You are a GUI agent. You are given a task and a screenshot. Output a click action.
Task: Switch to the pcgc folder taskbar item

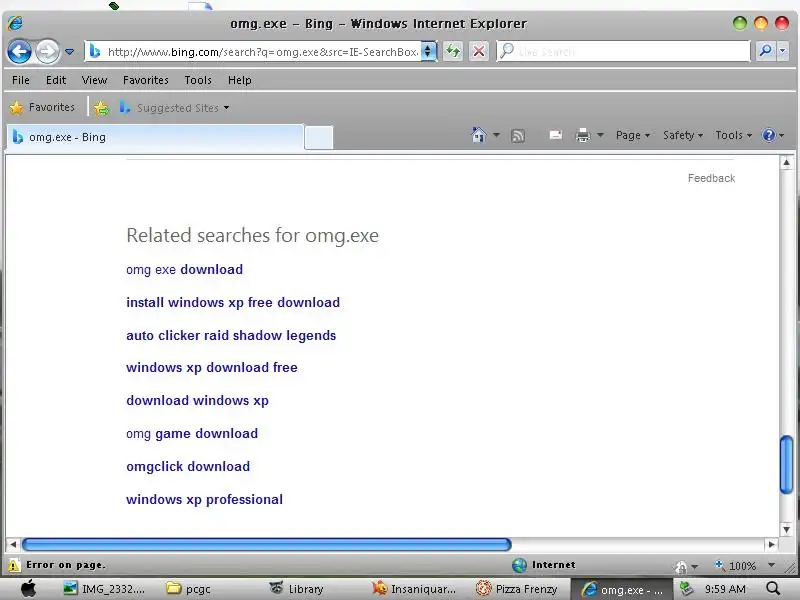coord(189,589)
